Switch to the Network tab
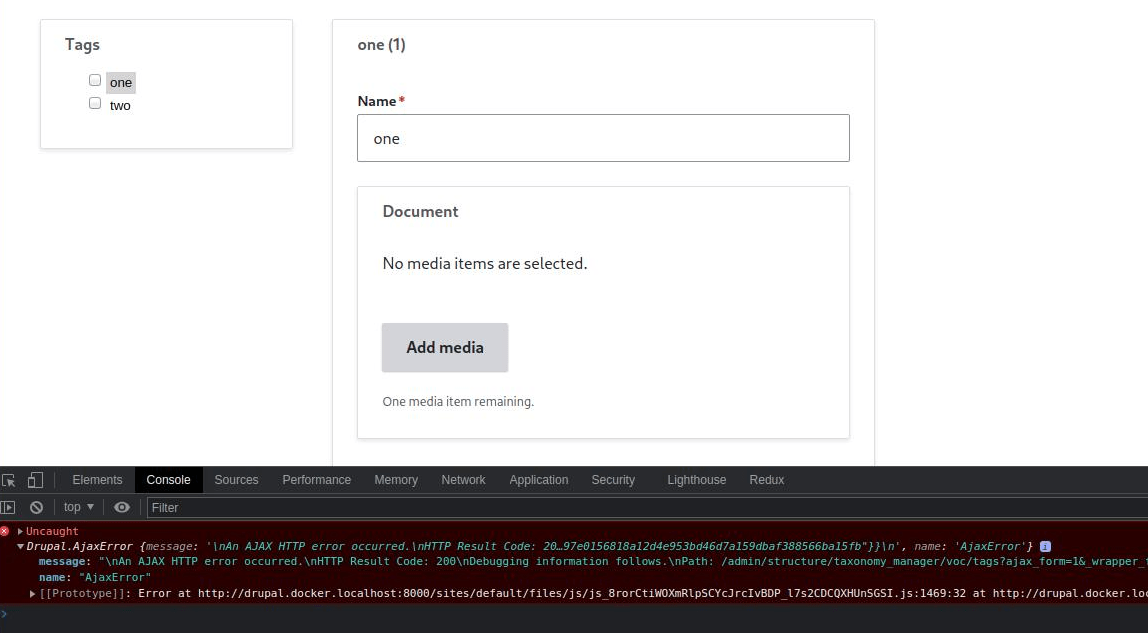Viewport: 1148px width, 633px height. tap(463, 480)
